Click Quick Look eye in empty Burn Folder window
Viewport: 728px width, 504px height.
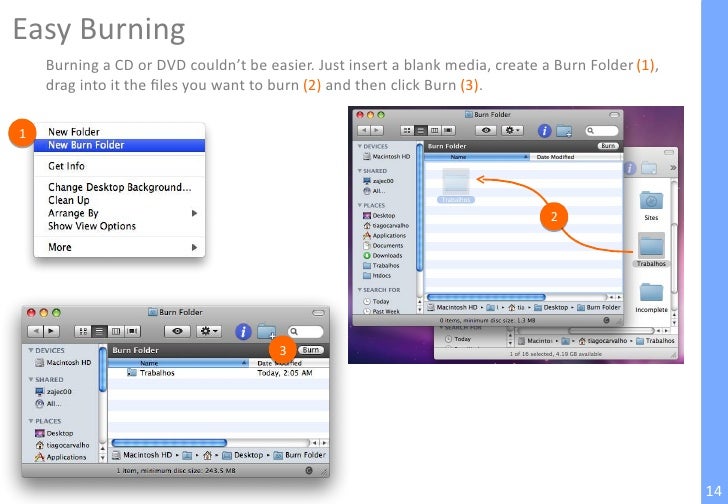click(x=486, y=131)
